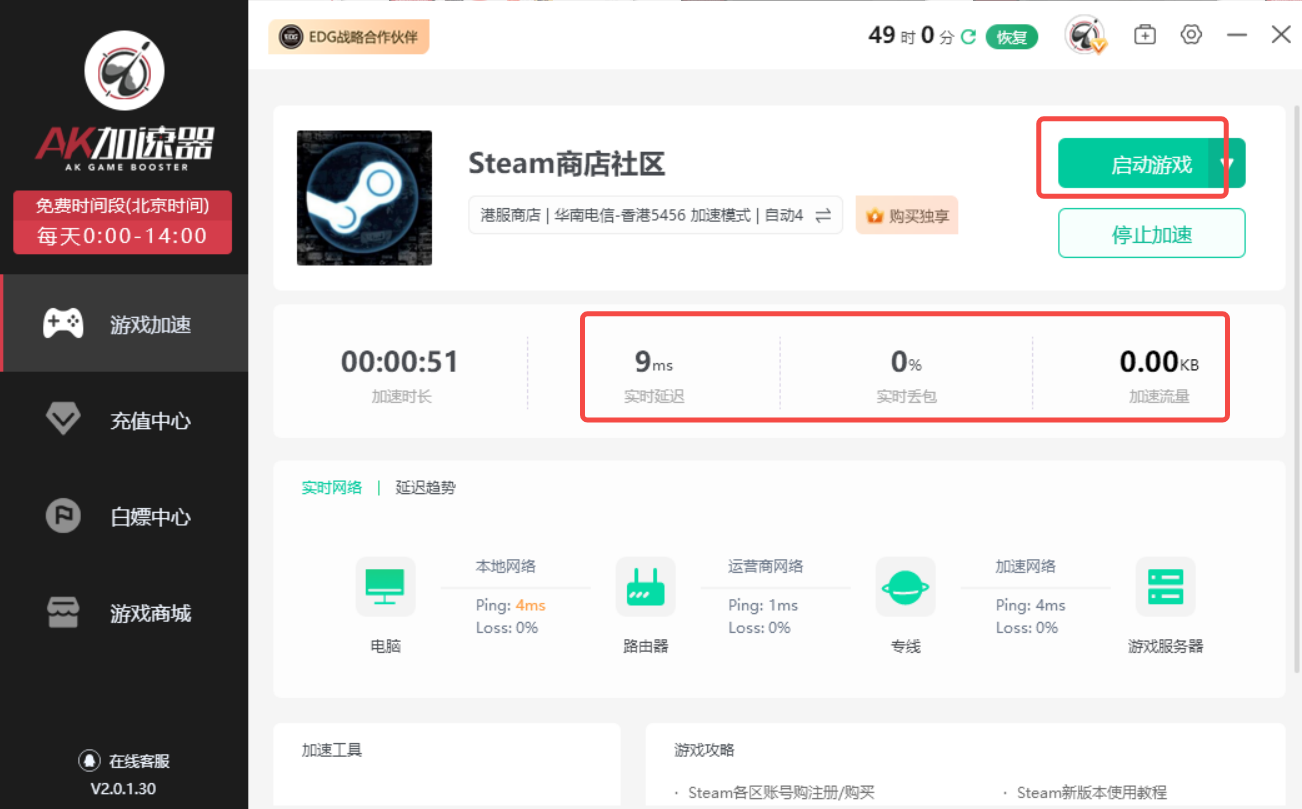Click the dedicated line planet icon

[905, 586]
